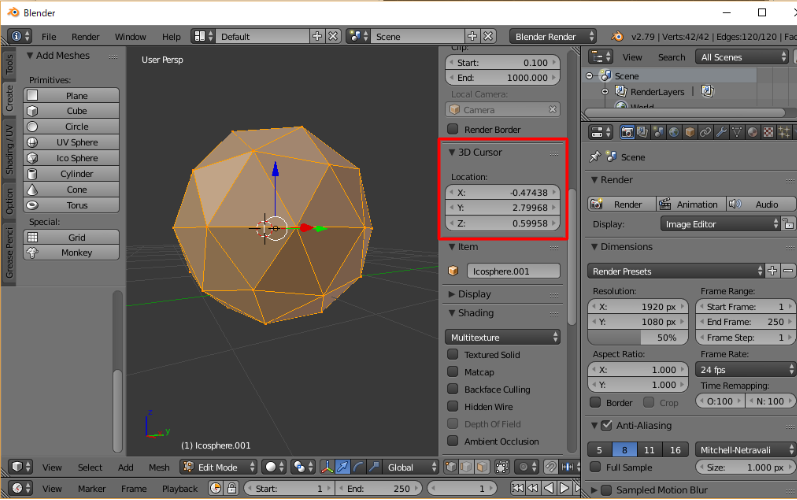Image resolution: width=797 pixels, height=500 pixels.
Task: Select the Rotate manipulator arc icon
Action: point(358,467)
